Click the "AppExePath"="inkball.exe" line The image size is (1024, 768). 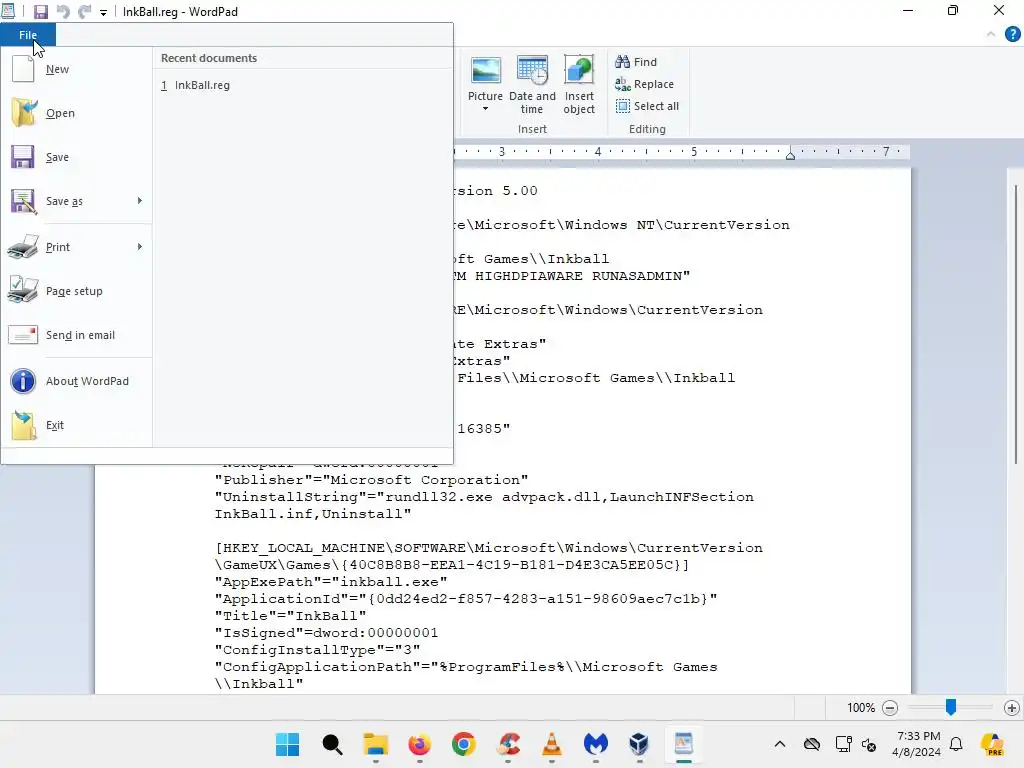pos(331,582)
